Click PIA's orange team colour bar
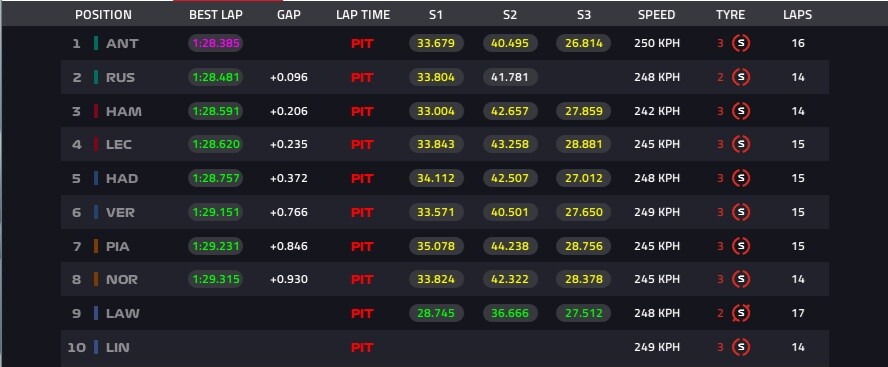Image resolution: width=888 pixels, height=367 pixels. (96, 246)
